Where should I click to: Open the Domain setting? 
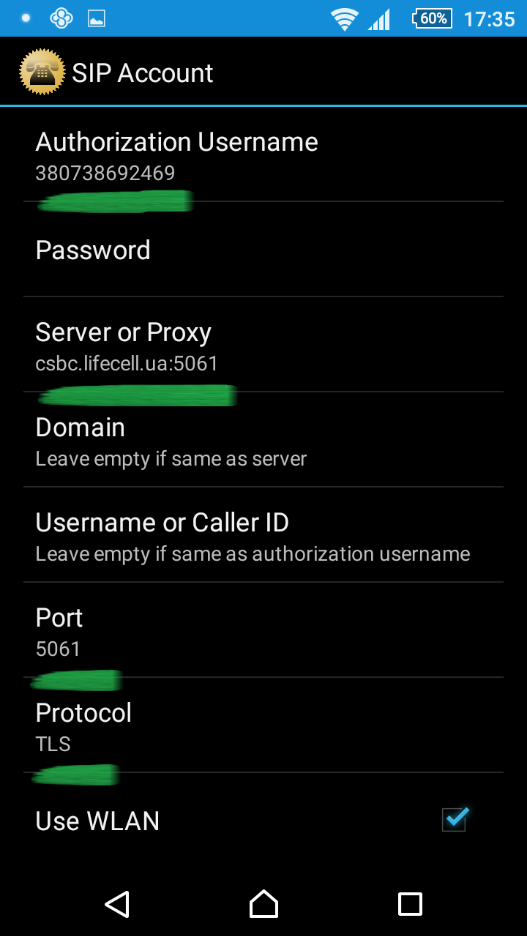(x=263, y=439)
